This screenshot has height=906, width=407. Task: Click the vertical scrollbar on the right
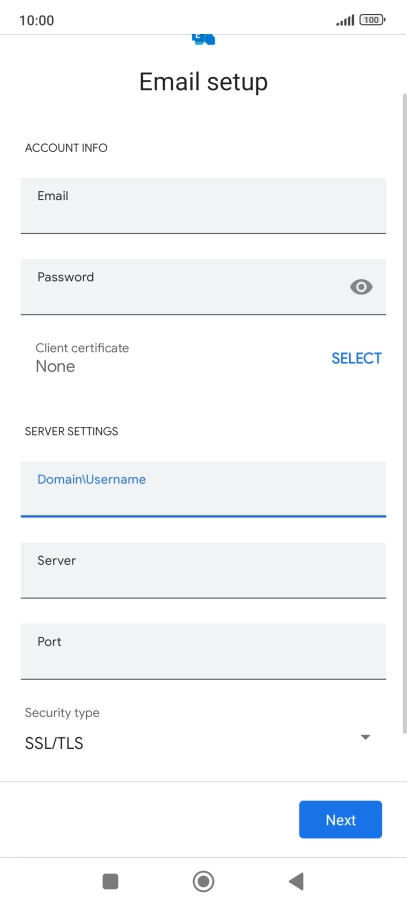point(404,413)
